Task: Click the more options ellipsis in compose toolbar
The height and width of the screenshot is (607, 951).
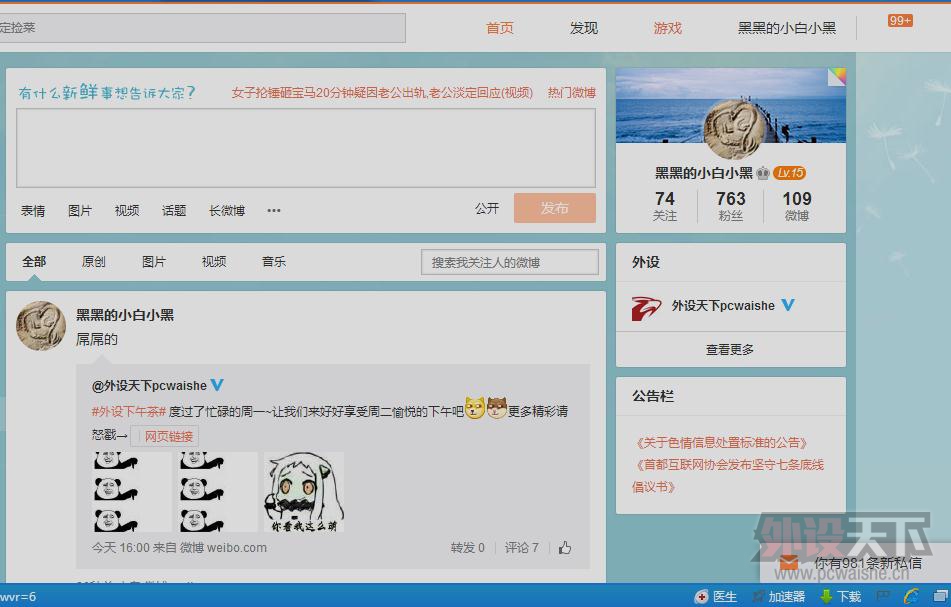Action: point(274,210)
